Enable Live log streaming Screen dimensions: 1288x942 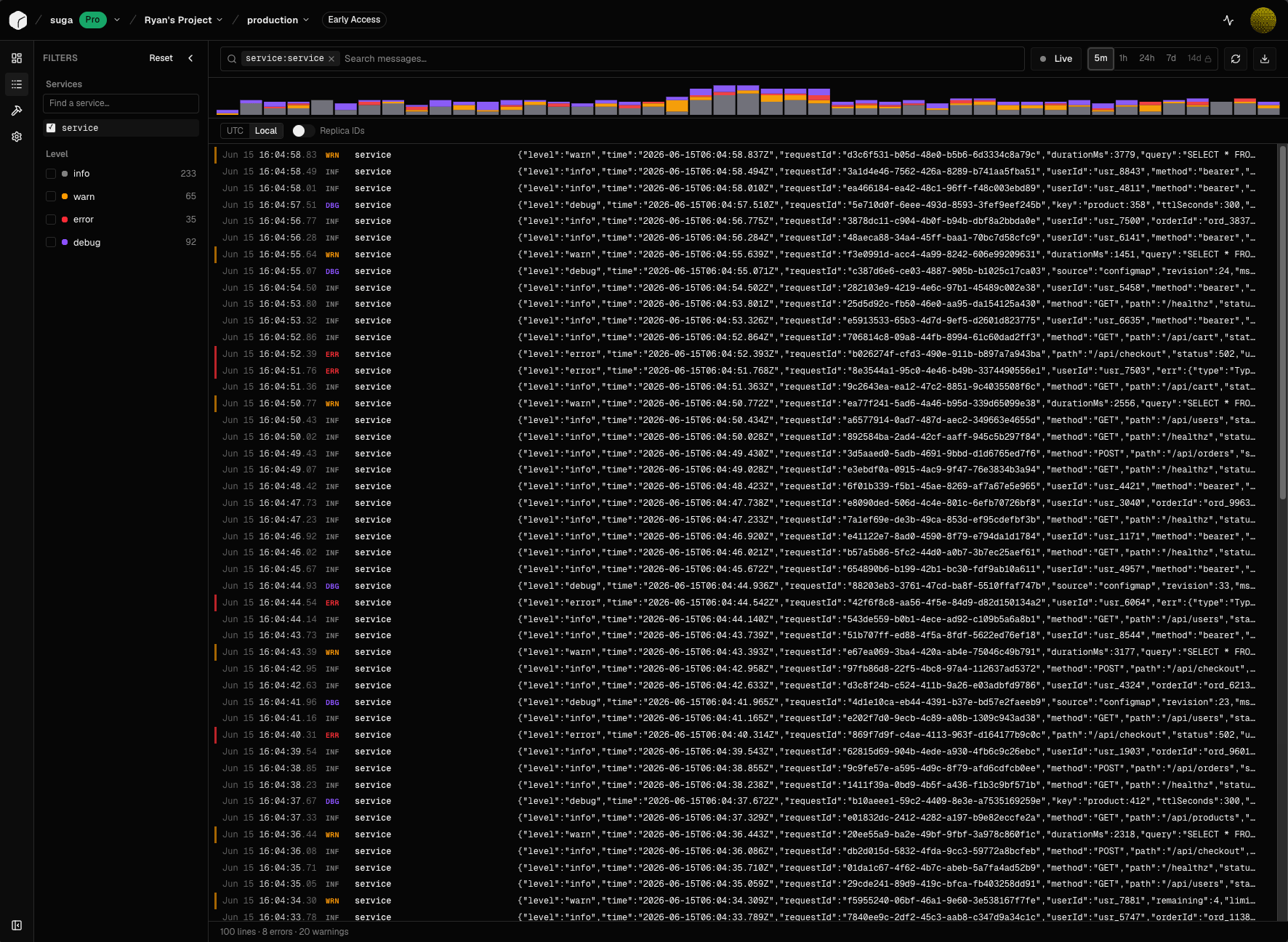pyautogui.click(x=1056, y=59)
